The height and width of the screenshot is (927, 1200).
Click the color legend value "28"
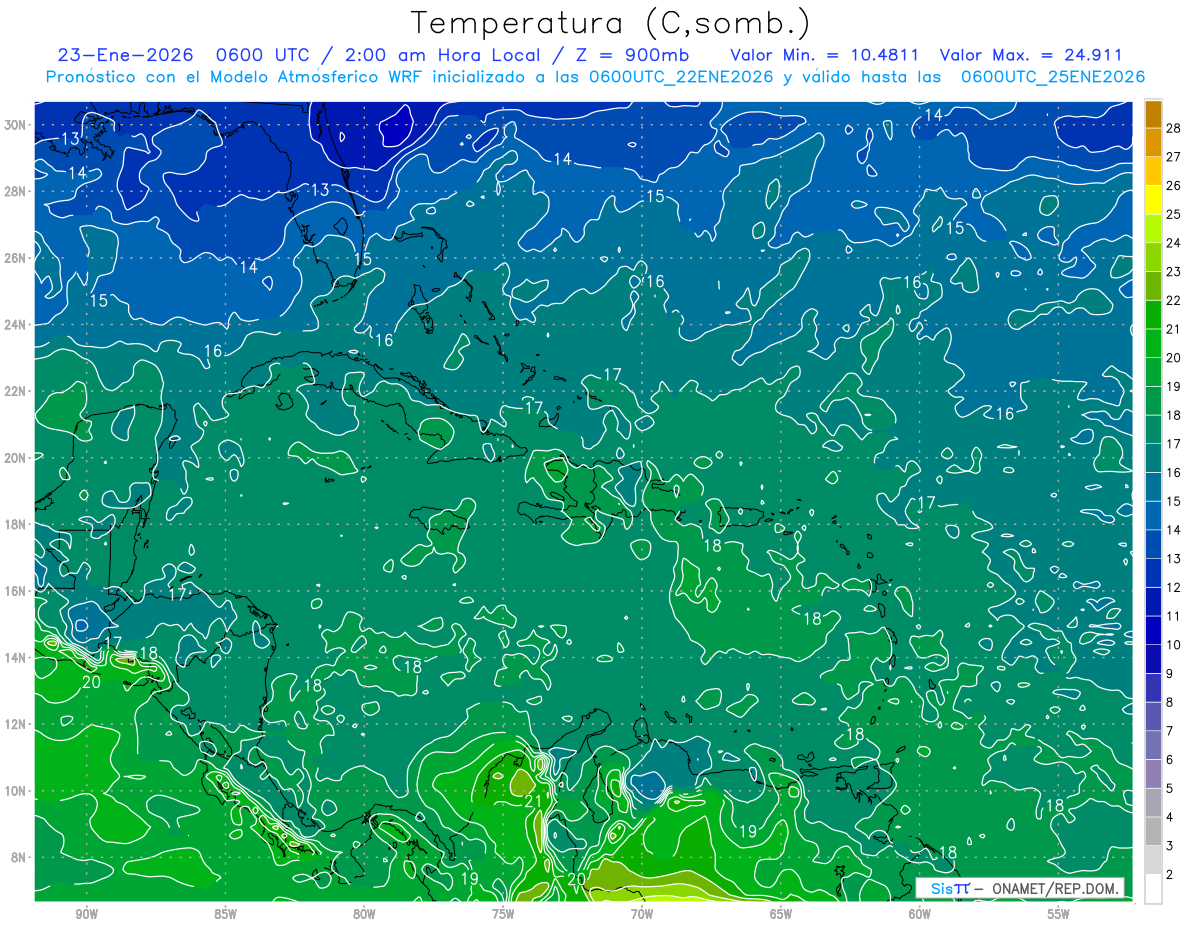[1174, 128]
